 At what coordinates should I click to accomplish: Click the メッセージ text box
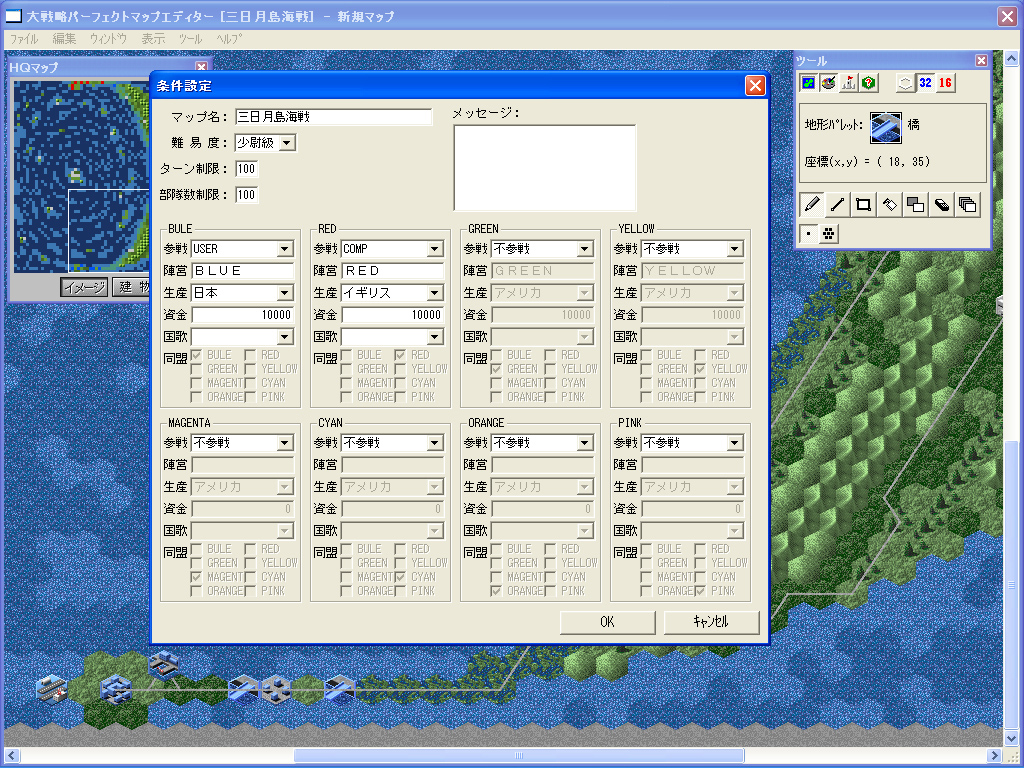[545, 168]
